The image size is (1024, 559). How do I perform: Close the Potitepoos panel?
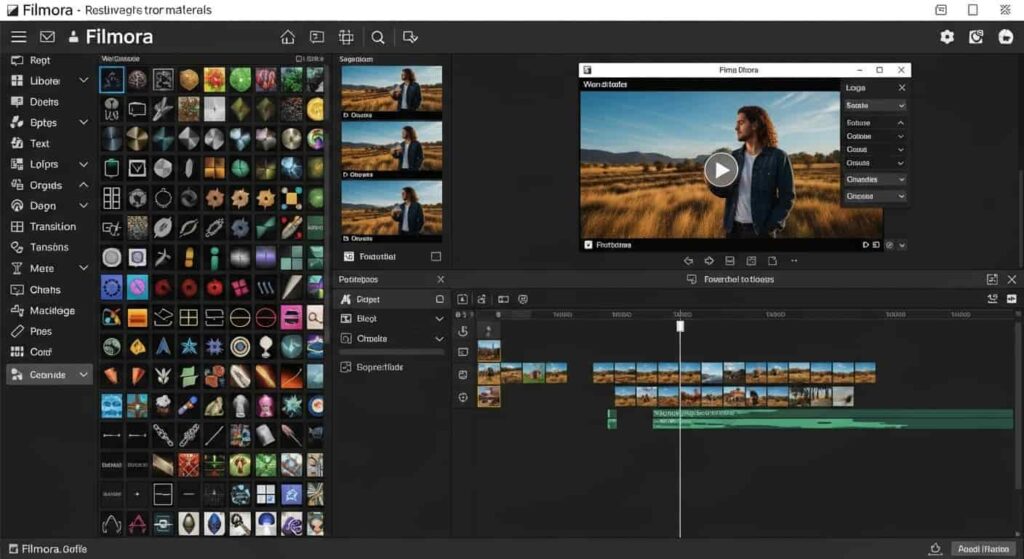440,280
